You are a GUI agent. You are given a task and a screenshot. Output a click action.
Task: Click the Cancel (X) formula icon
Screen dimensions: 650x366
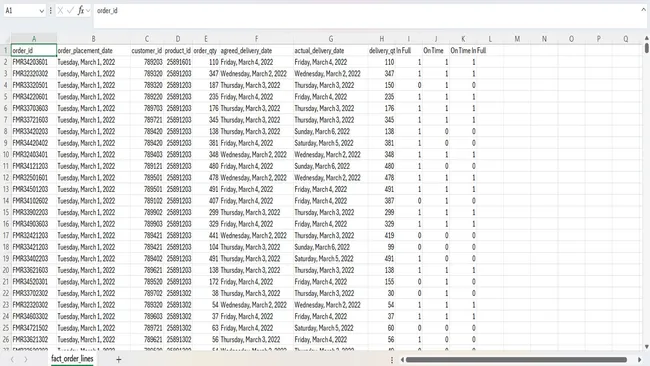pos(61,11)
